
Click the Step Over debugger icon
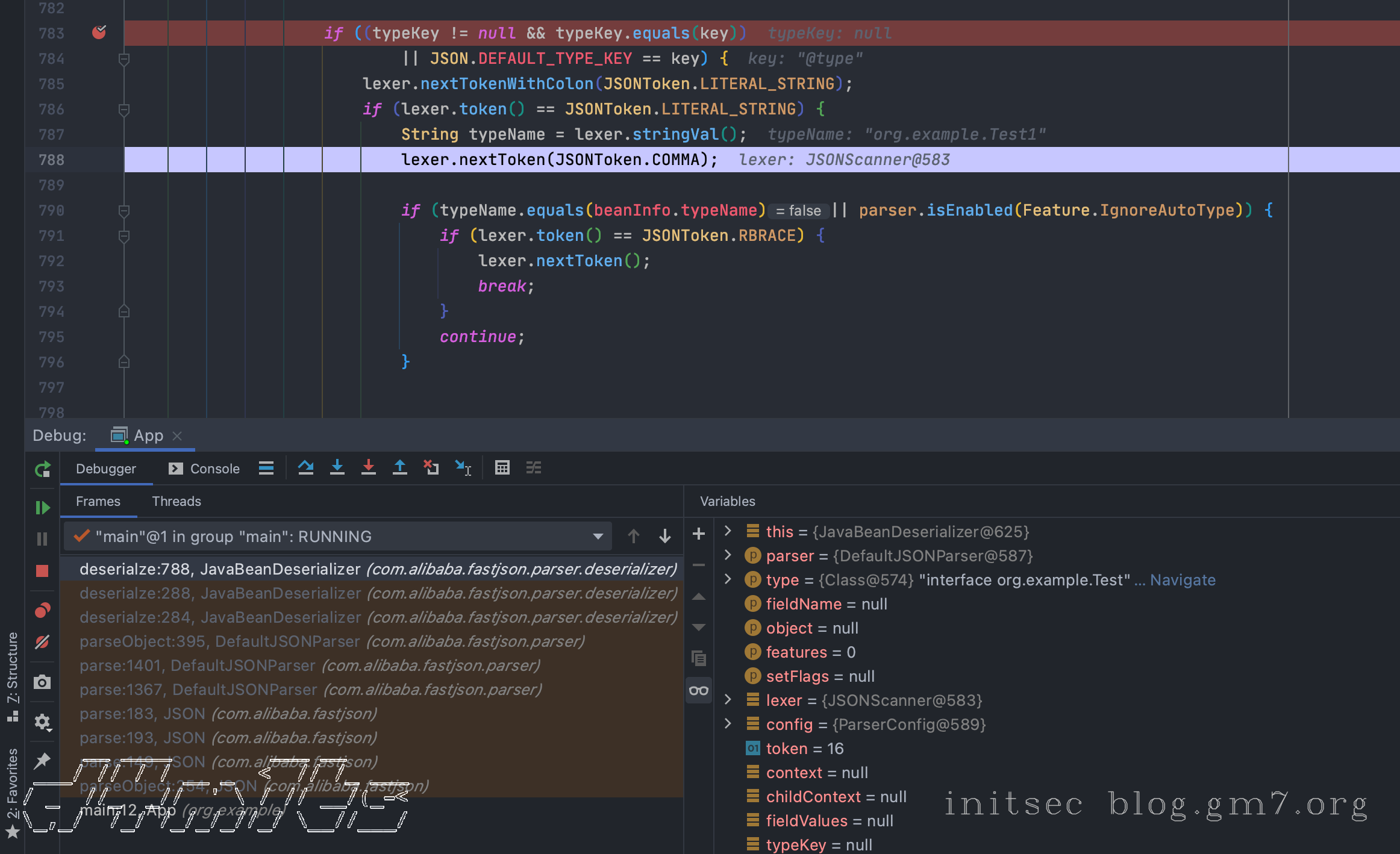click(305, 468)
